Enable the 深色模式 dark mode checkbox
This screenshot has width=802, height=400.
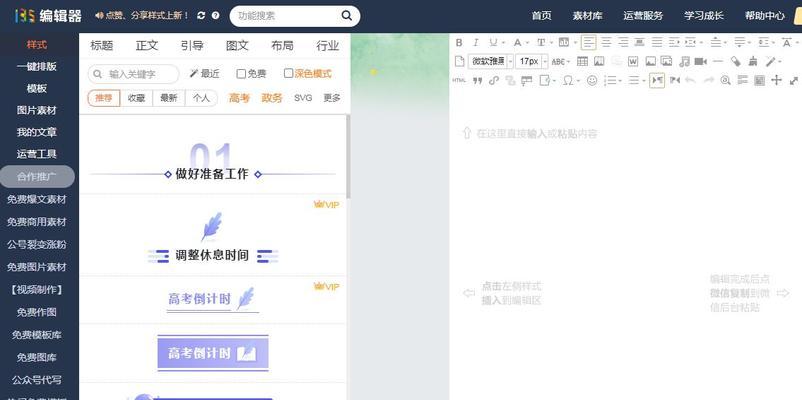[288, 74]
